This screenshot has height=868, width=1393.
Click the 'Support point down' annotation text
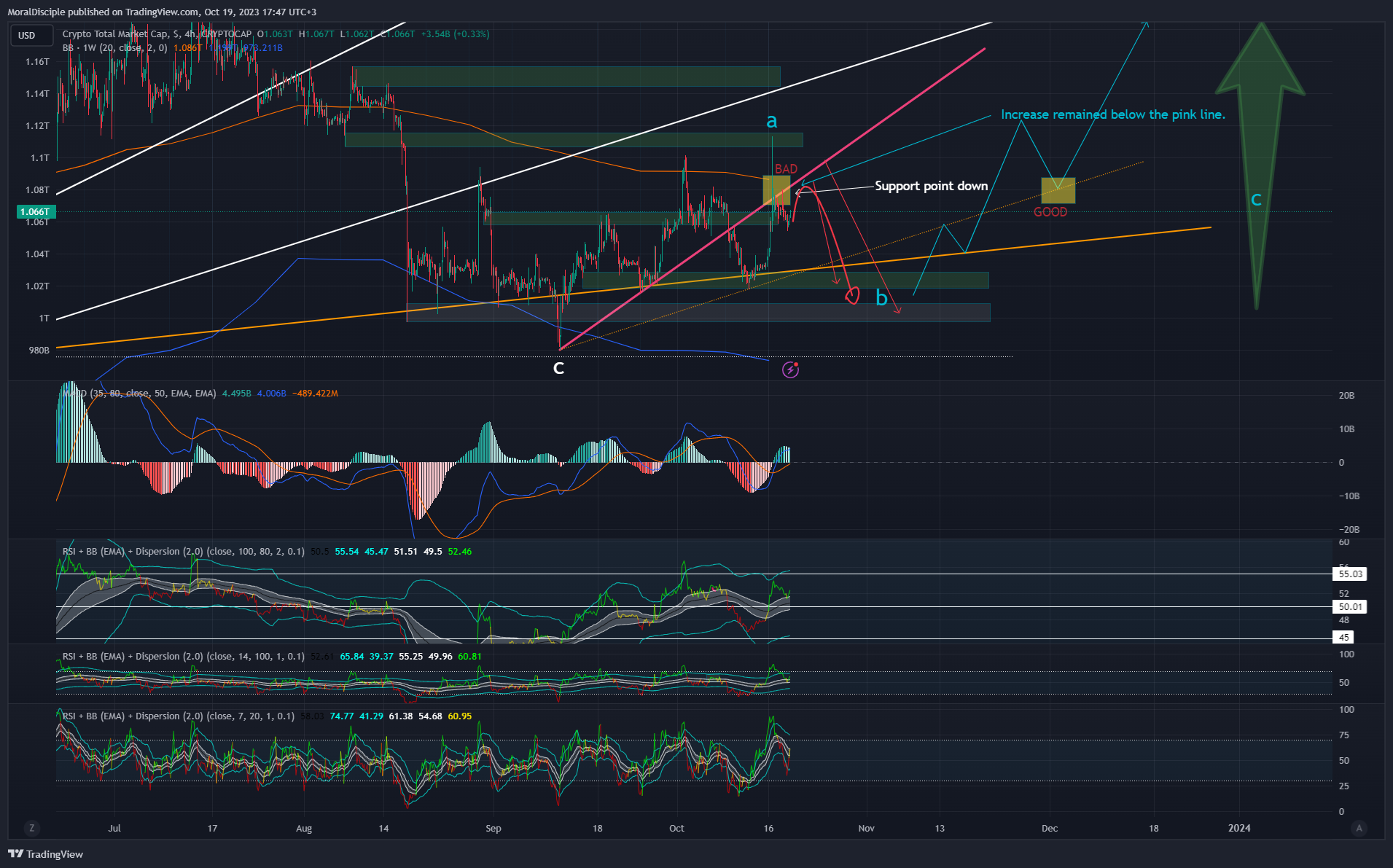click(931, 186)
